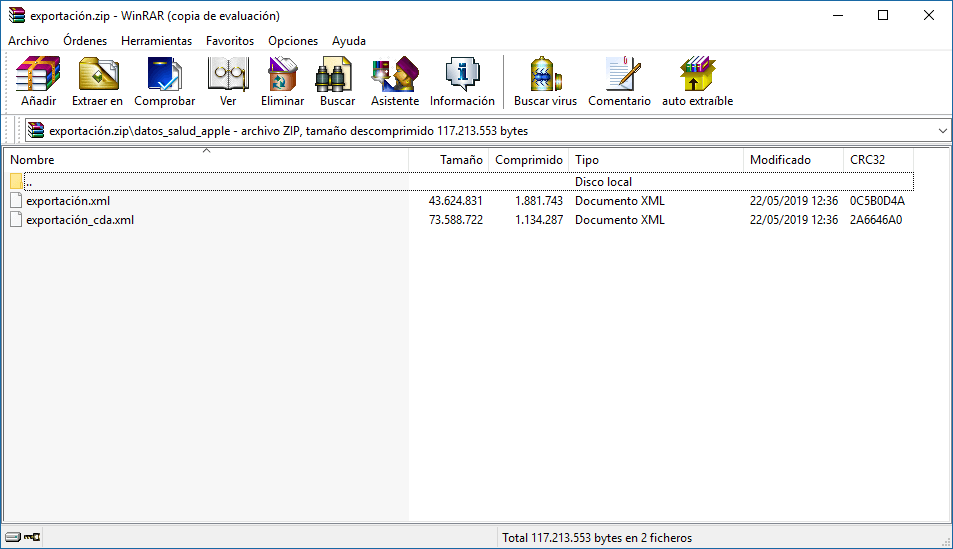Open the Comentario editor icon
Screen dimensions: 953x549
[623, 74]
